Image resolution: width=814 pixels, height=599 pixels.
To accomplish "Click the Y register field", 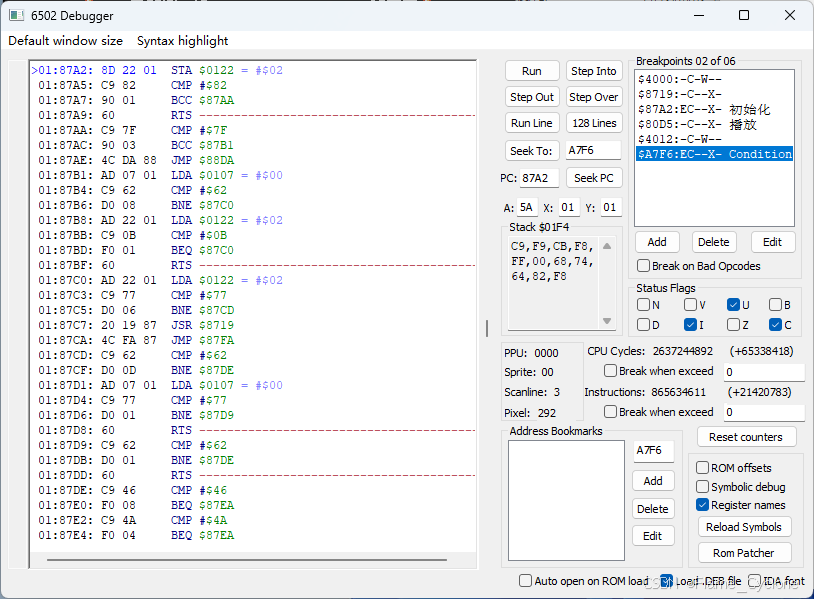I will (610, 208).
